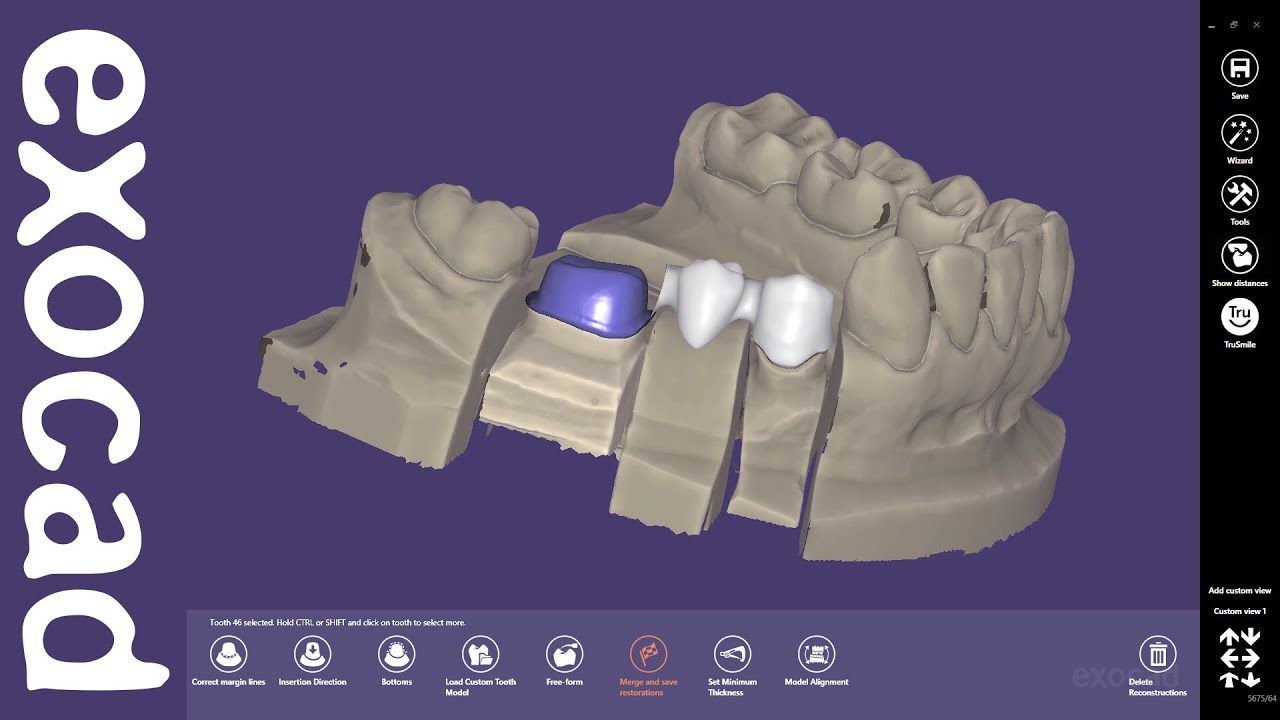Select the Insertion Direction tool
Image resolution: width=1280 pixels, height=720 pixels.
point(312,655)
